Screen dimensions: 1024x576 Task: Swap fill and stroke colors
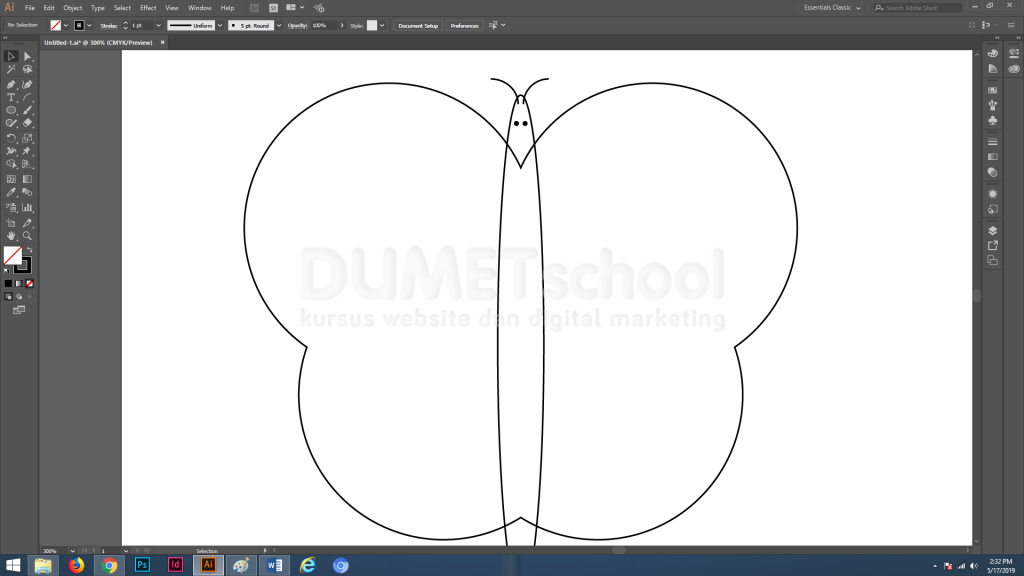[29, 250]
